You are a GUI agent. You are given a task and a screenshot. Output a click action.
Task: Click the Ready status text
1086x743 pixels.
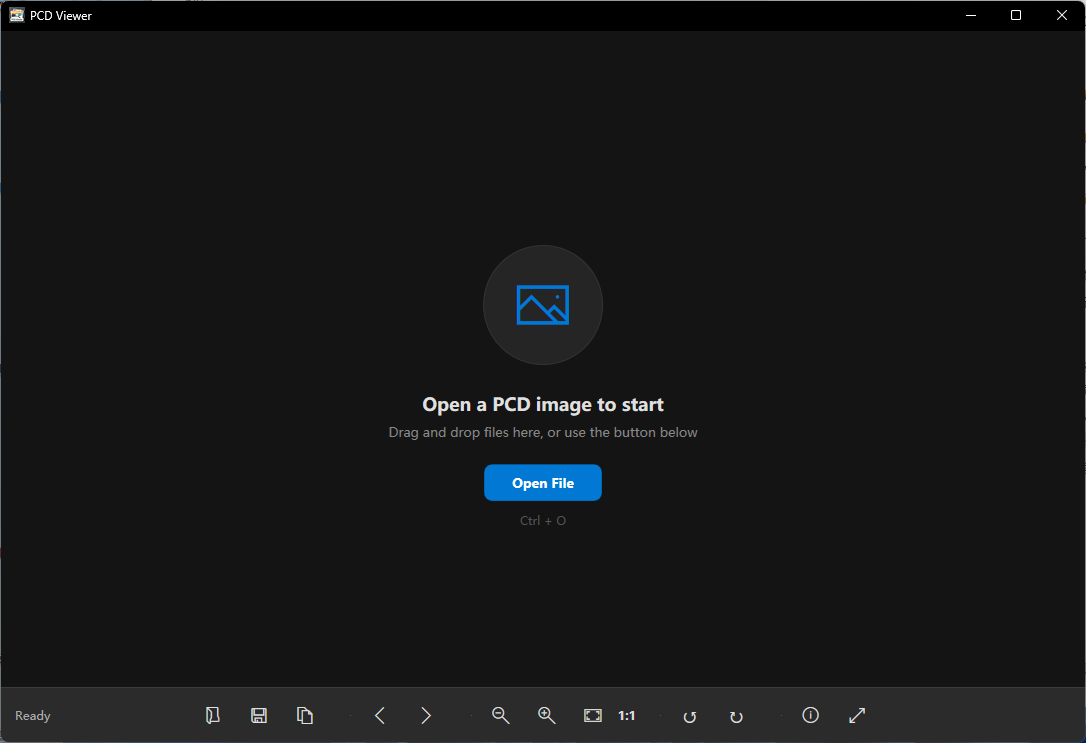(x=33, y=715)
